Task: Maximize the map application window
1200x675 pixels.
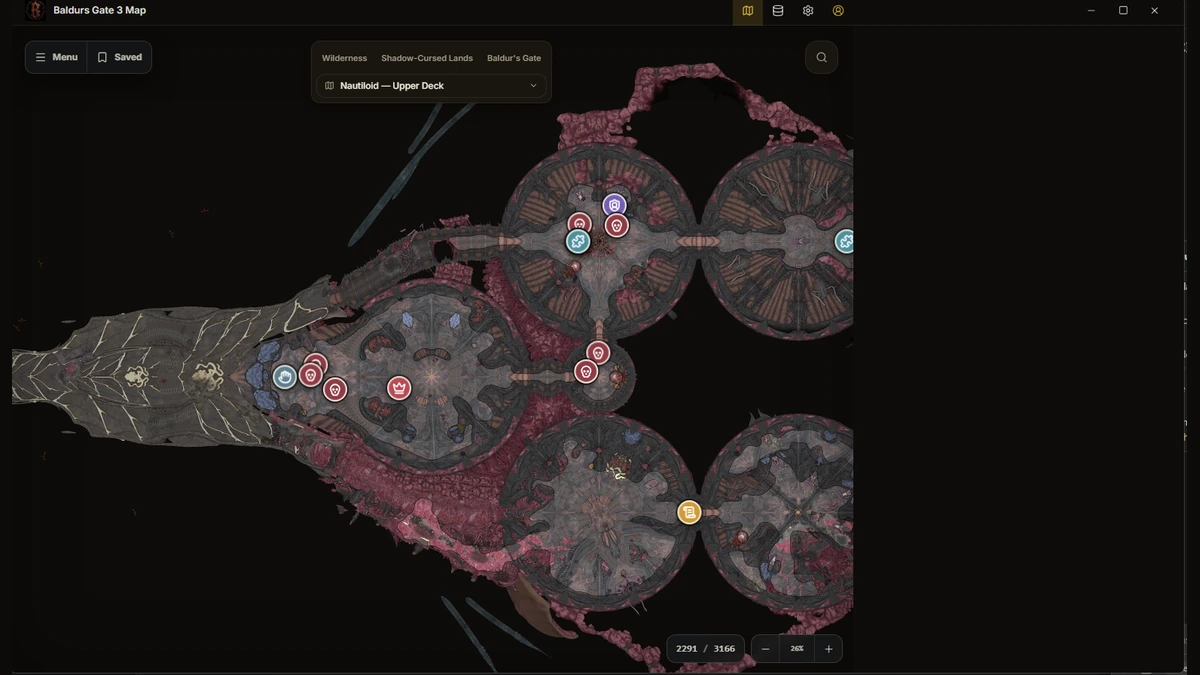Action: pyautogui.click(x=1123, y=11)
